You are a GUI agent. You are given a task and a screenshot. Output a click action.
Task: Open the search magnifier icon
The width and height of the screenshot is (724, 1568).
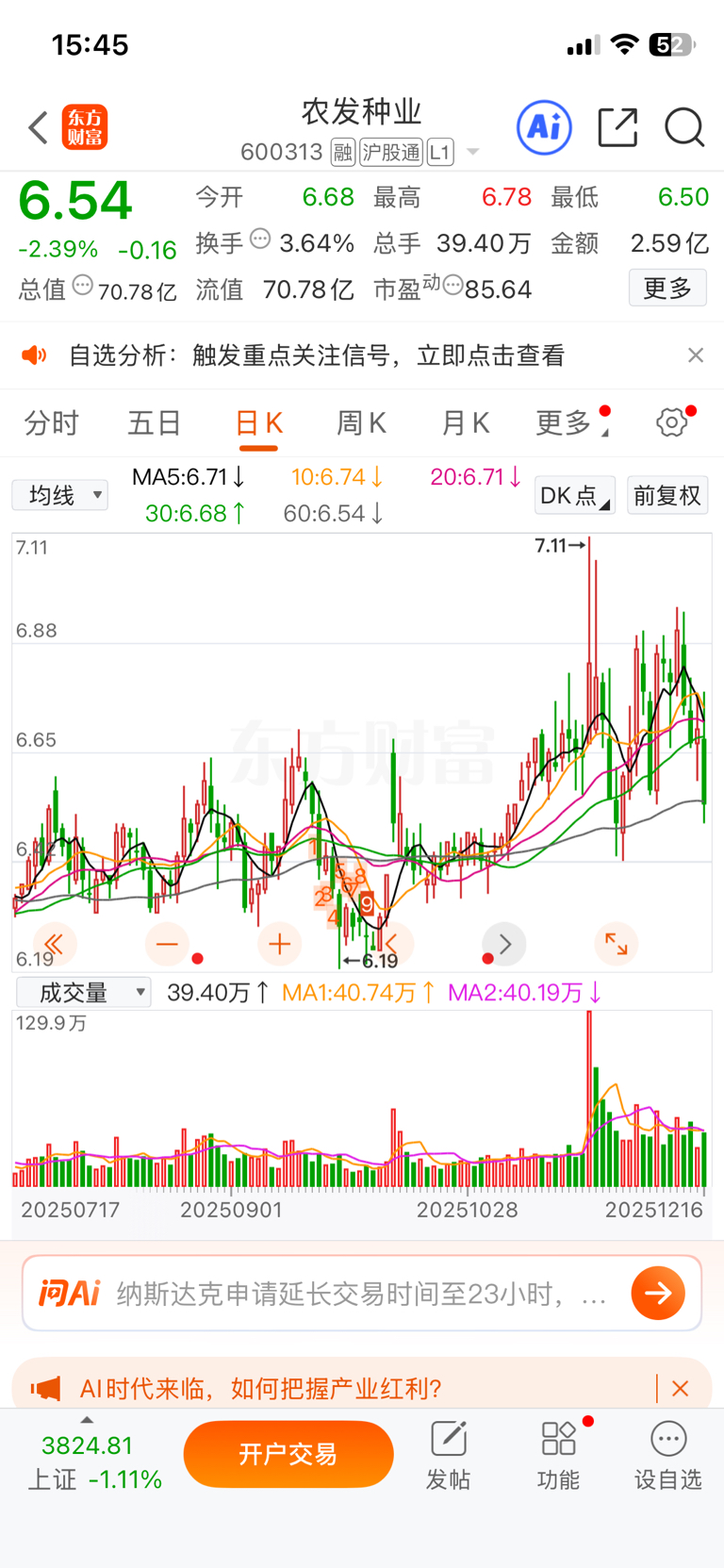click(x=684, y=127)
